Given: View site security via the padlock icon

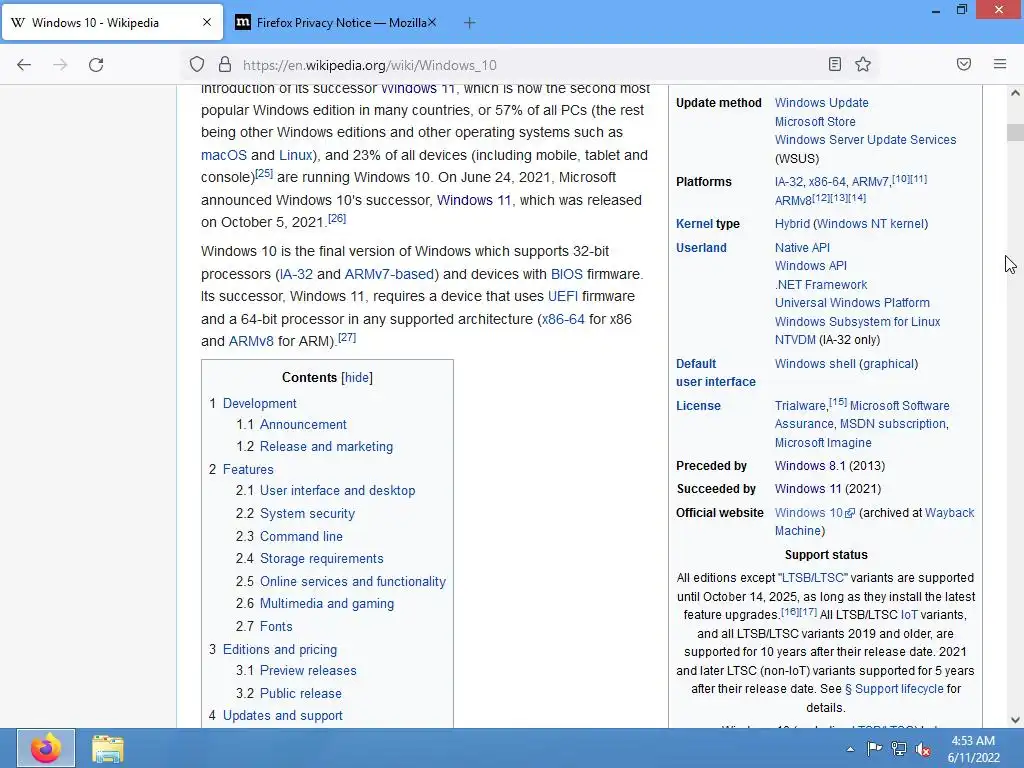Looking at the screenshot, I should pos(225,65).
